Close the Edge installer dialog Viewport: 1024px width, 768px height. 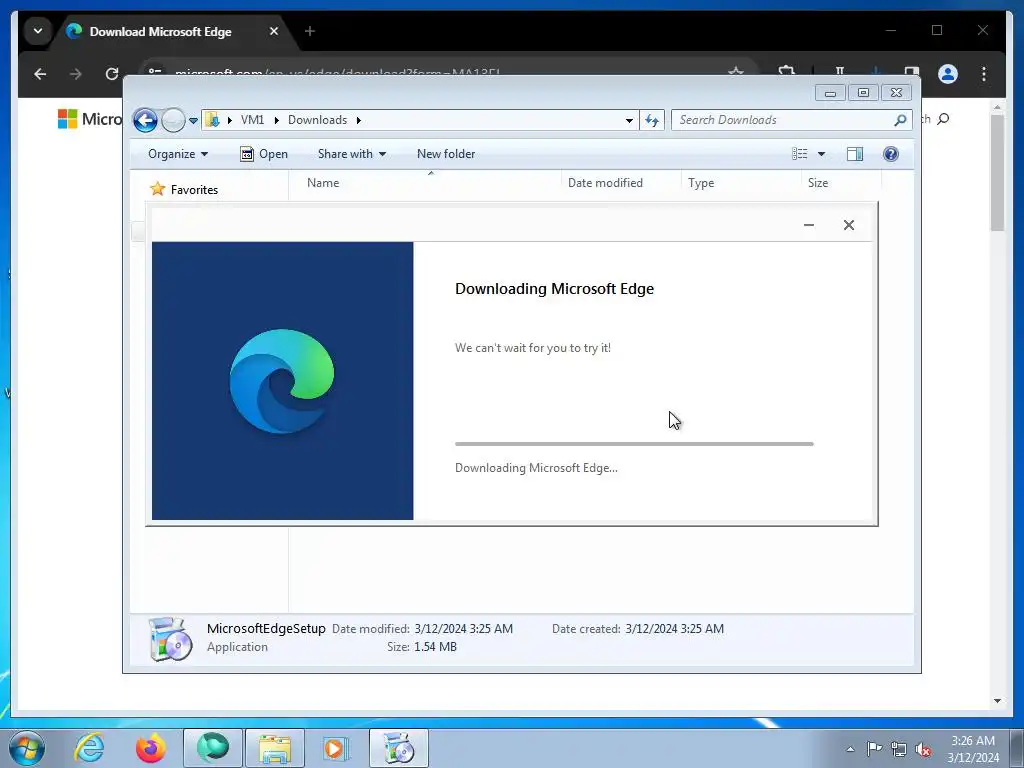[849, 225]
